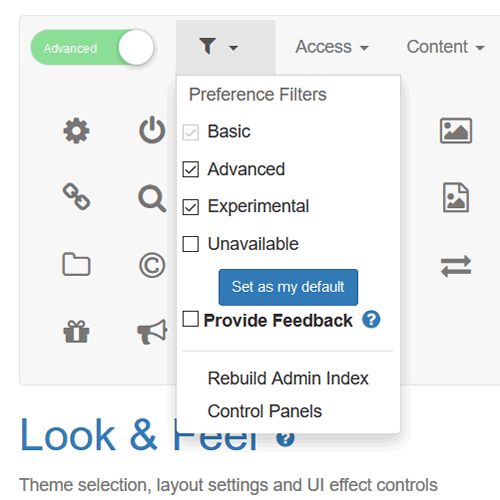This screenshot has width=500, height=500.
Task: Uncheck the Experimental filter checkbox
Action: (x=191, y=207)
